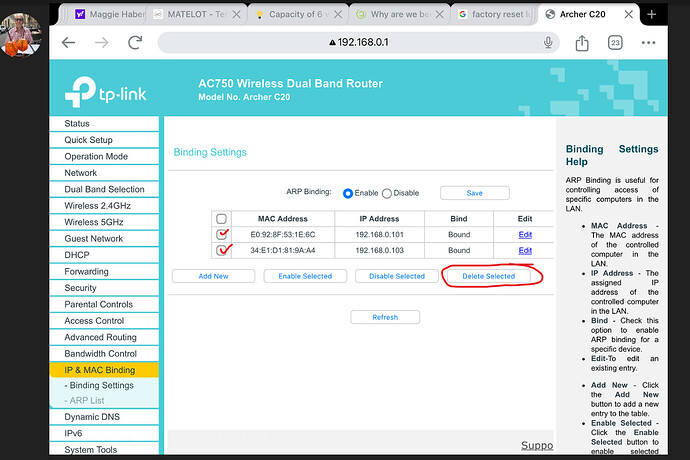Open the browser three-dot menu

(x=648, y=43)
